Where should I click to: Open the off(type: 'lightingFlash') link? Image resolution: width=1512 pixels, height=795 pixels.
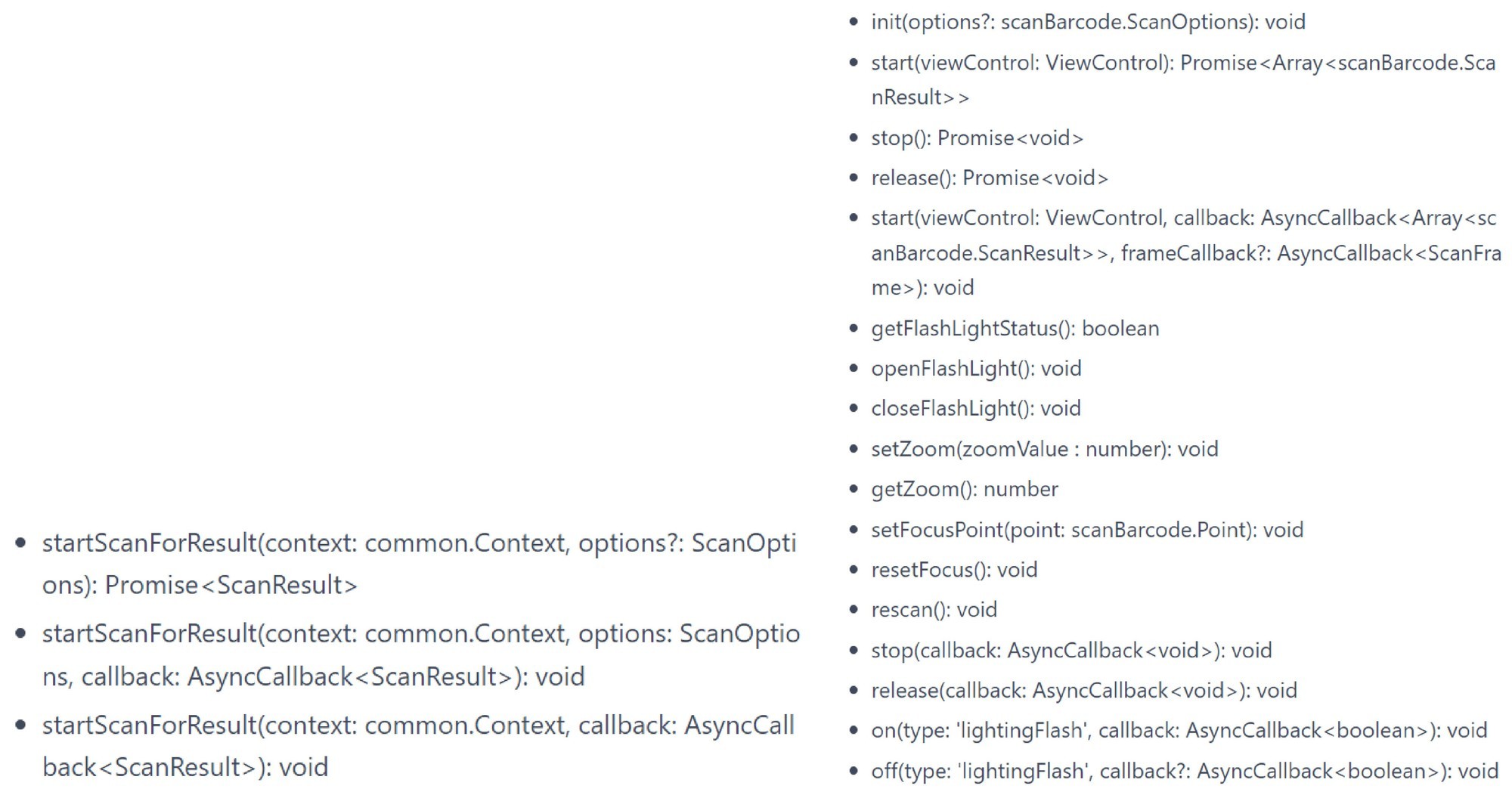pos(1184,772)
